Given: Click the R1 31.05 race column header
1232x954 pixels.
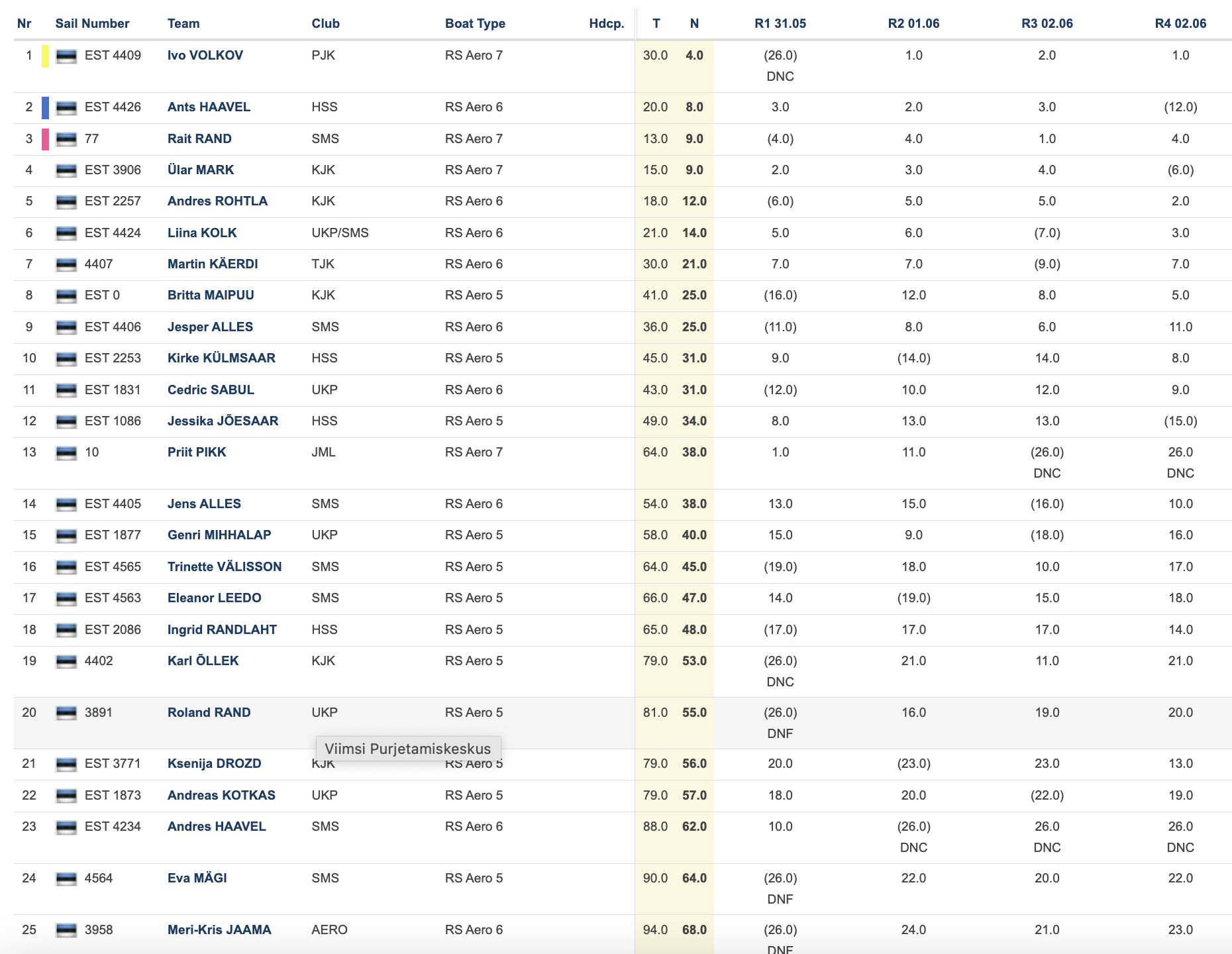Looking at the screenshot, I should [780, 23].
